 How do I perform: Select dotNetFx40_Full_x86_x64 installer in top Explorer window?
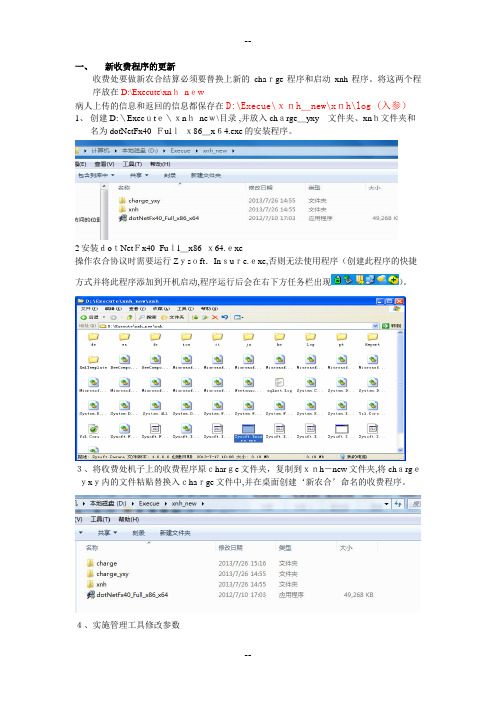click(x=159, y=218)
